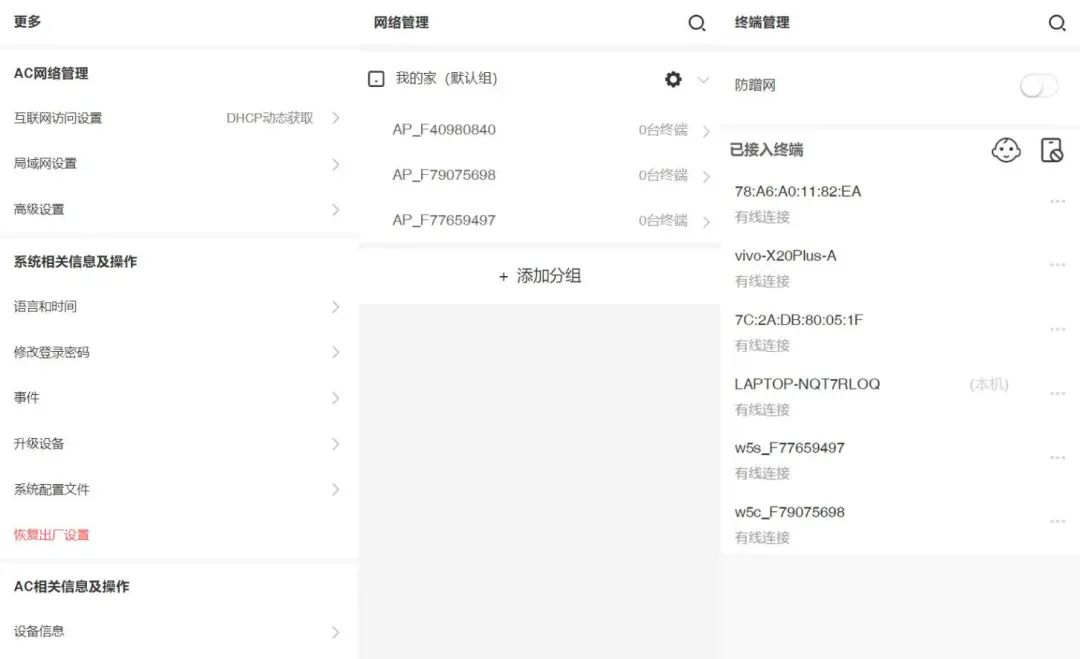Expand 事件 row arrow
This screenshot has width=1080, height=659.
[x=335, y=398]
